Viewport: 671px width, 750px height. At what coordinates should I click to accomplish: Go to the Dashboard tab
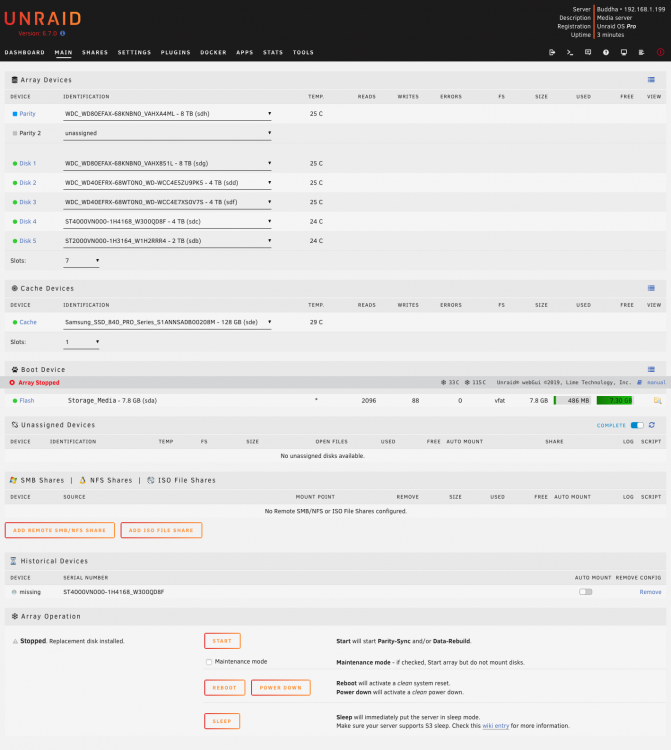coord(24,53)
